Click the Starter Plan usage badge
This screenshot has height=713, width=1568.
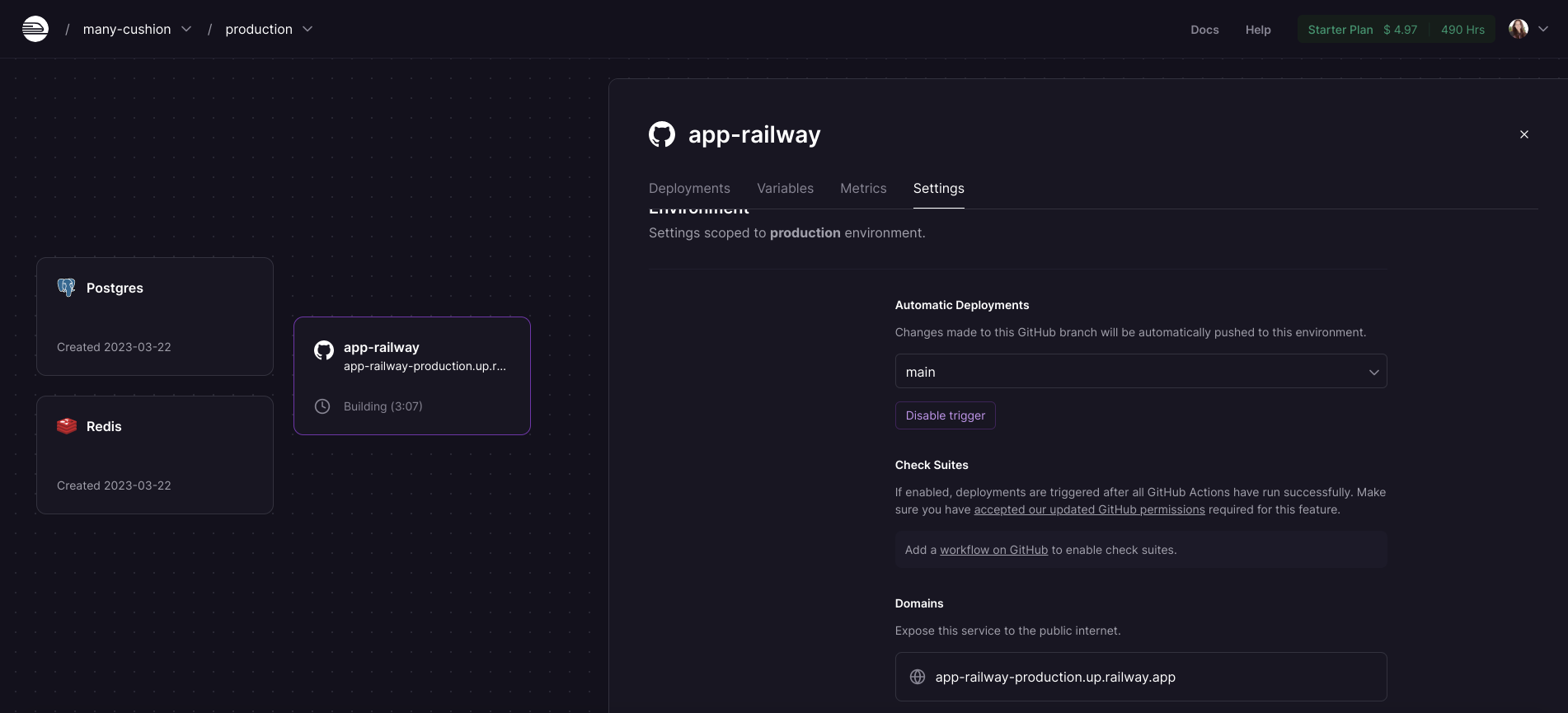click(x=1396, y=30)
